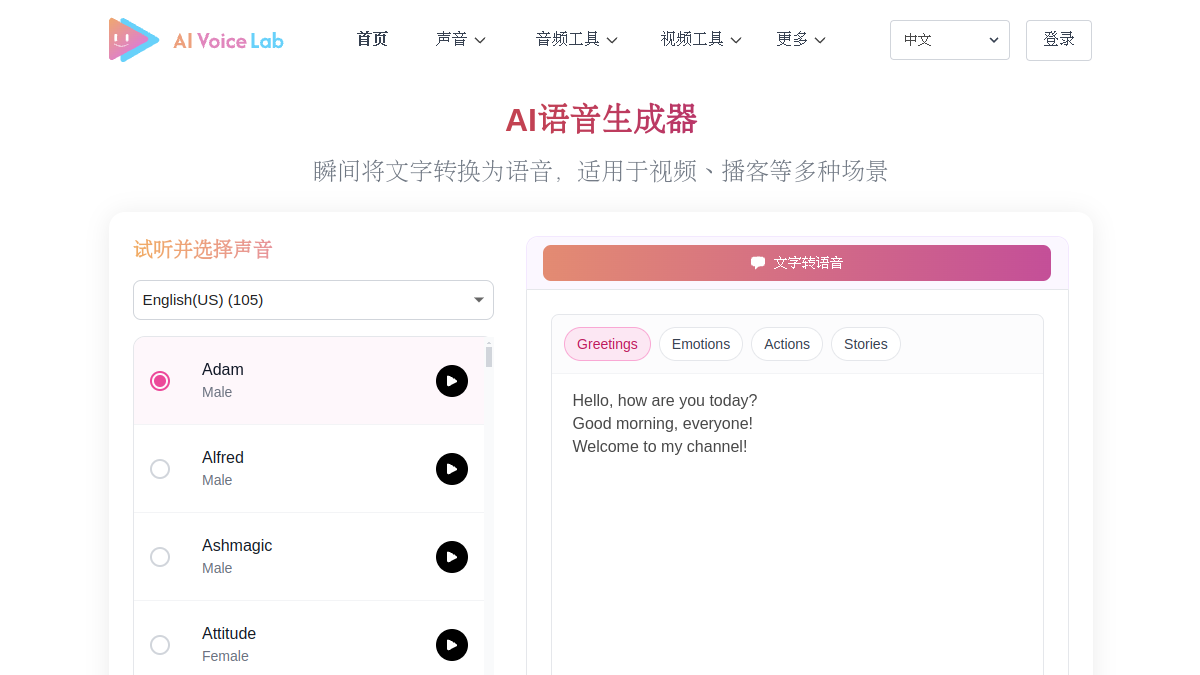The width and height of the screenshot is (1200, 675).
Task: Switch to the Emotions sample tab
Action: (701, 344)
